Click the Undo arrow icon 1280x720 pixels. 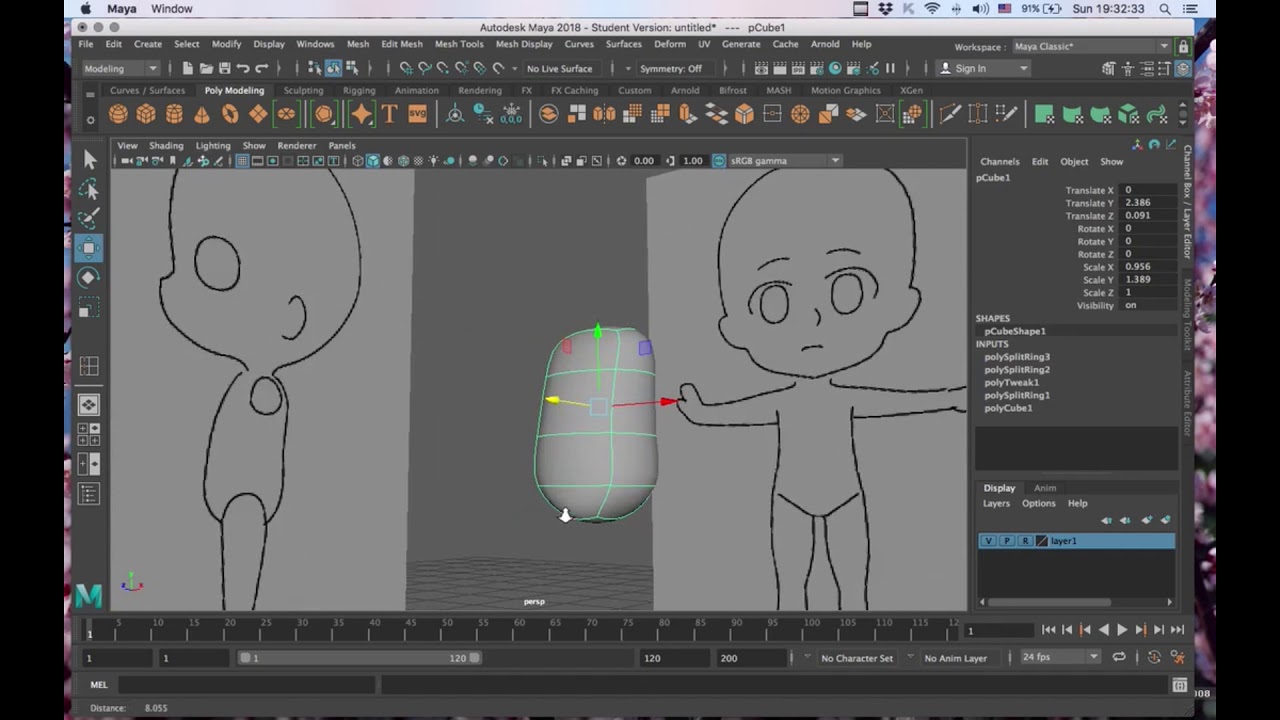(243, 68)
